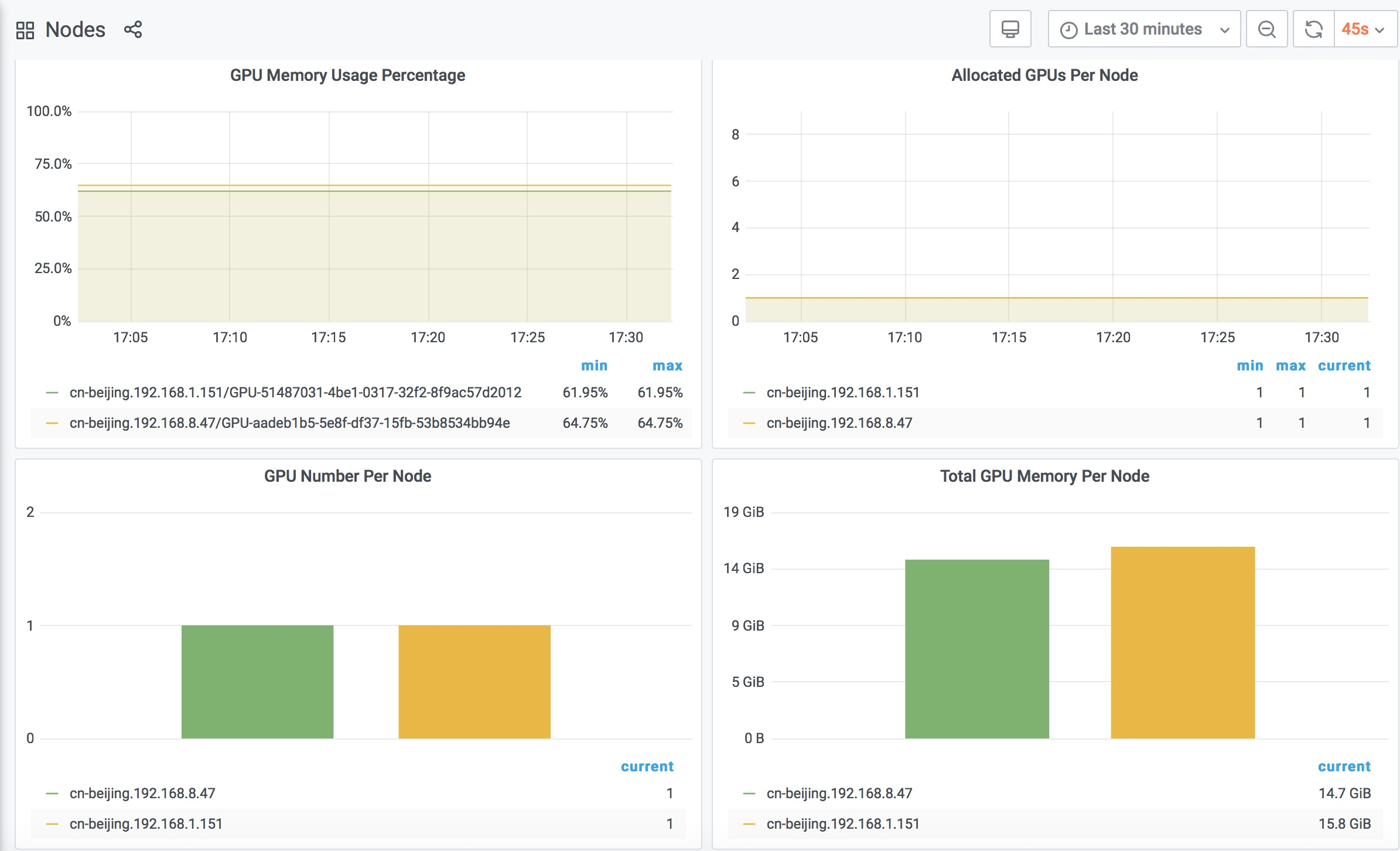Click the refresh dashboard icon
Screen dimensions: 1400x851
click(x=1313, y=29)
